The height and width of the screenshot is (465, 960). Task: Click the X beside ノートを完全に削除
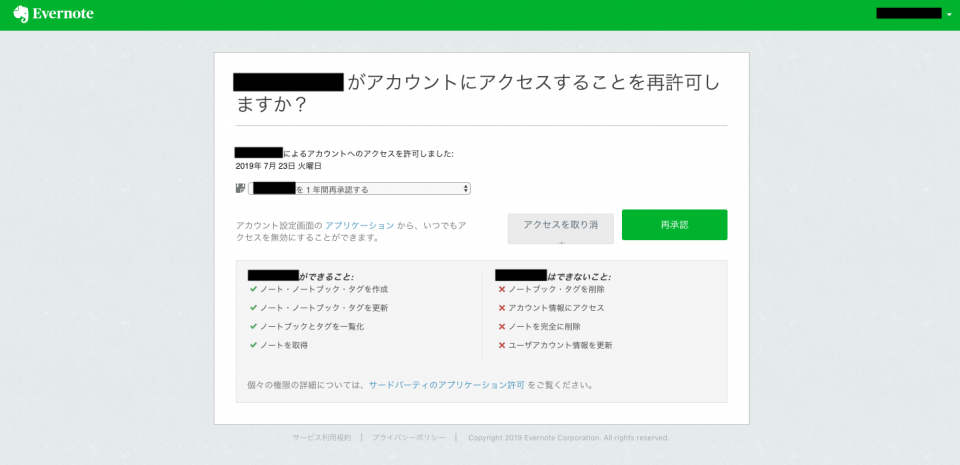pyautogui.click(x=501, y=327)
